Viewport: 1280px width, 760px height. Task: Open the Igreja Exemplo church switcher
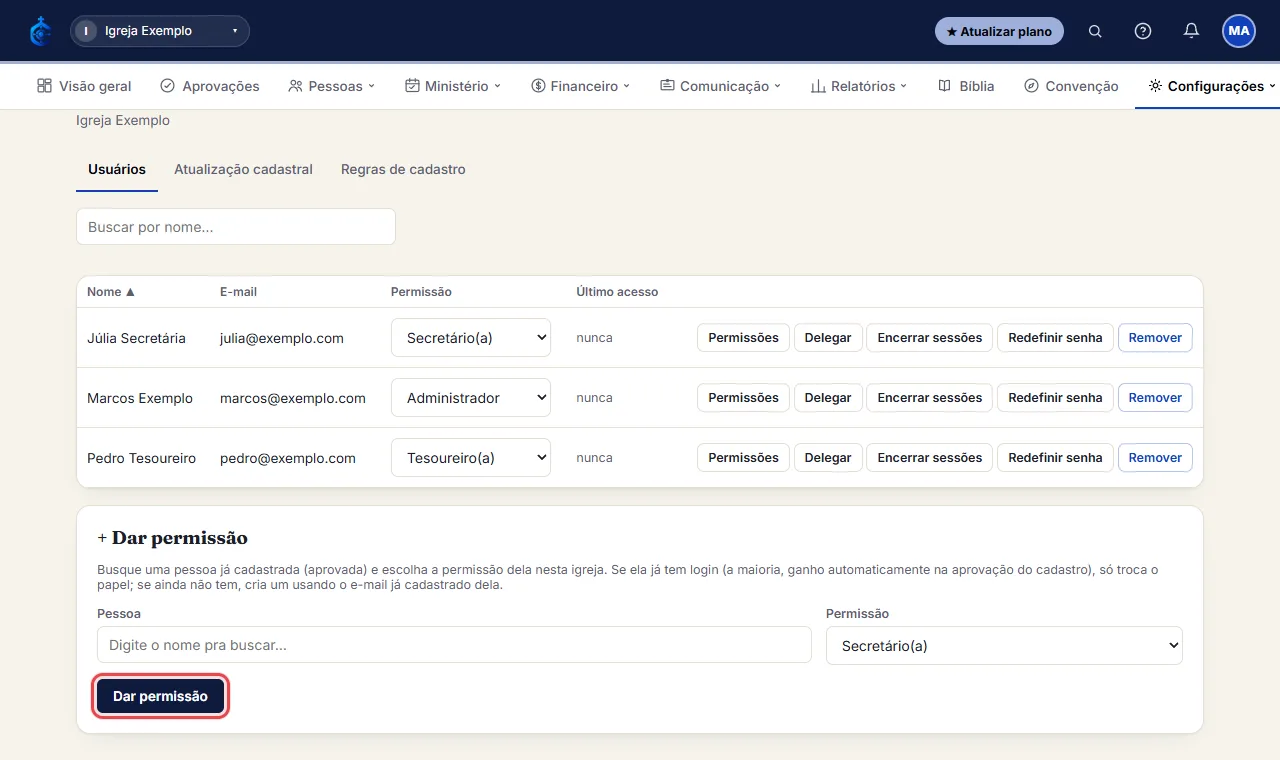(160, 31)
